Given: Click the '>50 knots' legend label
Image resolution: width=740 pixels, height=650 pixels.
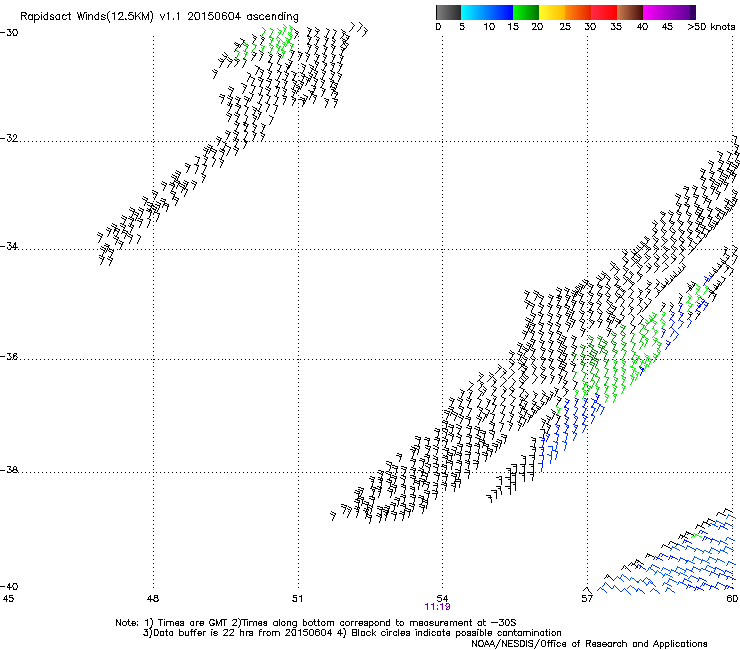Looking at the screenshot, I should click(711, 27).
